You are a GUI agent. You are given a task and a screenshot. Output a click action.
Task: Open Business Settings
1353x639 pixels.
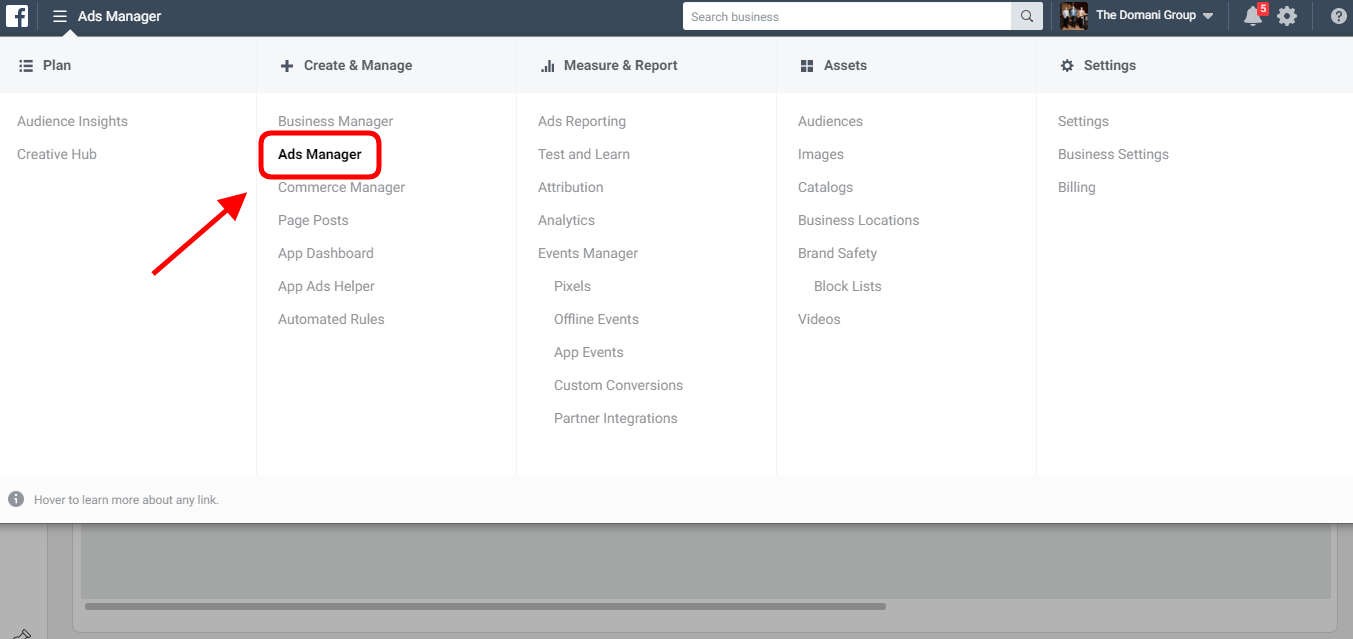1113,154
